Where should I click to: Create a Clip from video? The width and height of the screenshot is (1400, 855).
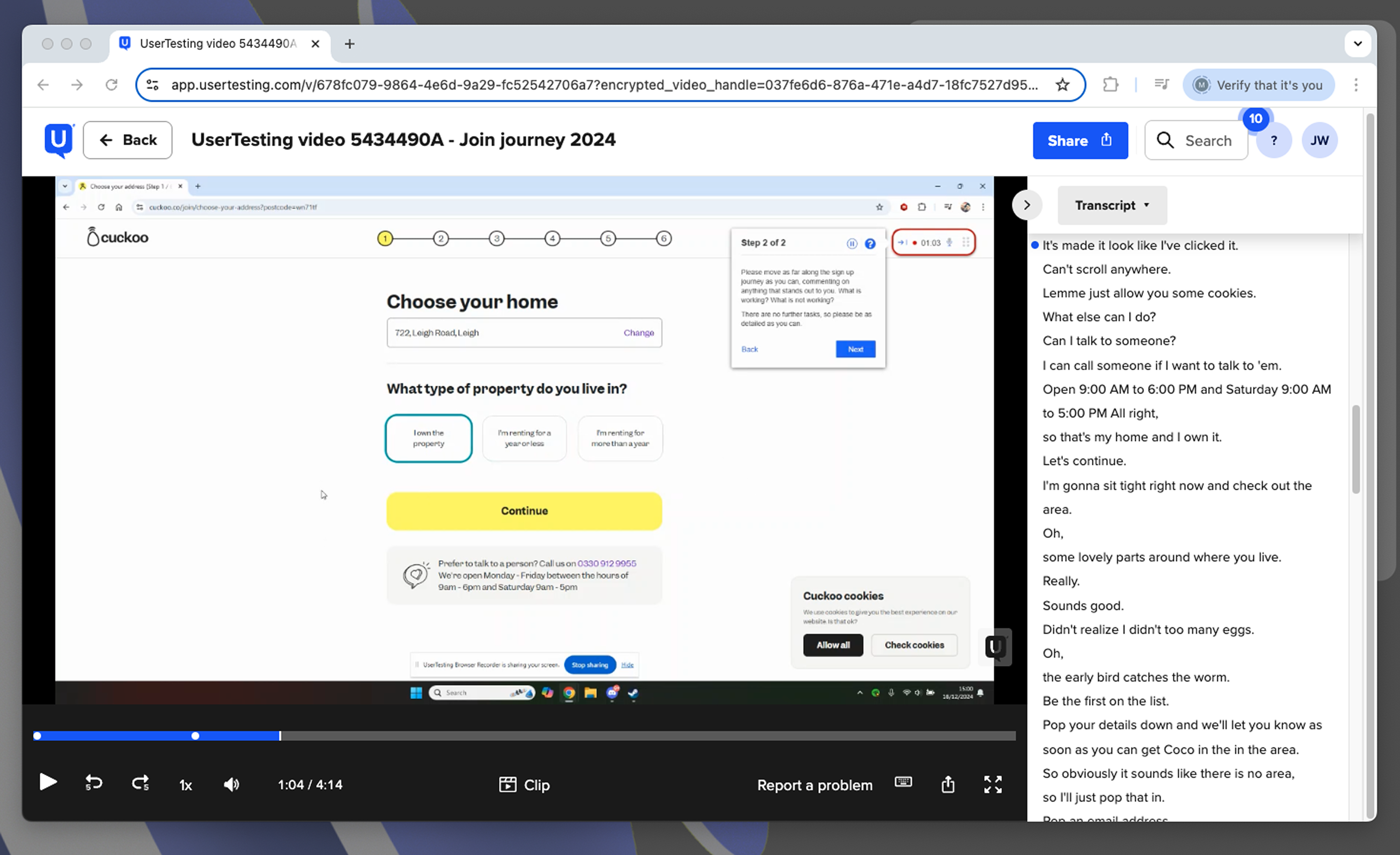click(524, 784)
